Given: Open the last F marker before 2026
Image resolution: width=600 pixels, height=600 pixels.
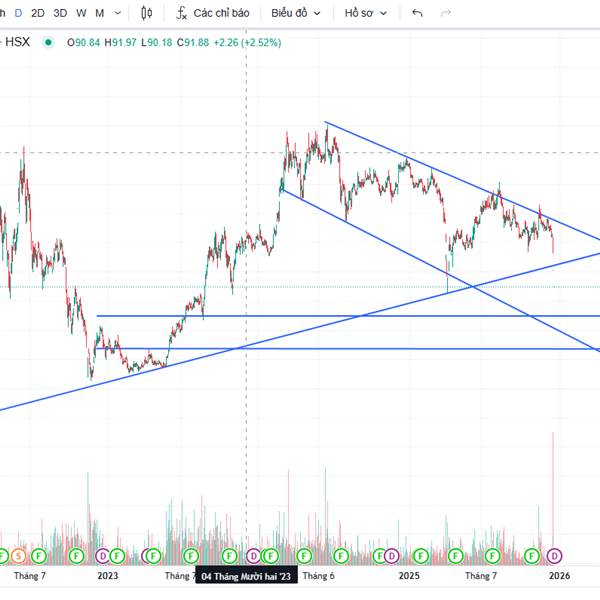Looking at the screenshot, I should click(x=532, y=556).
